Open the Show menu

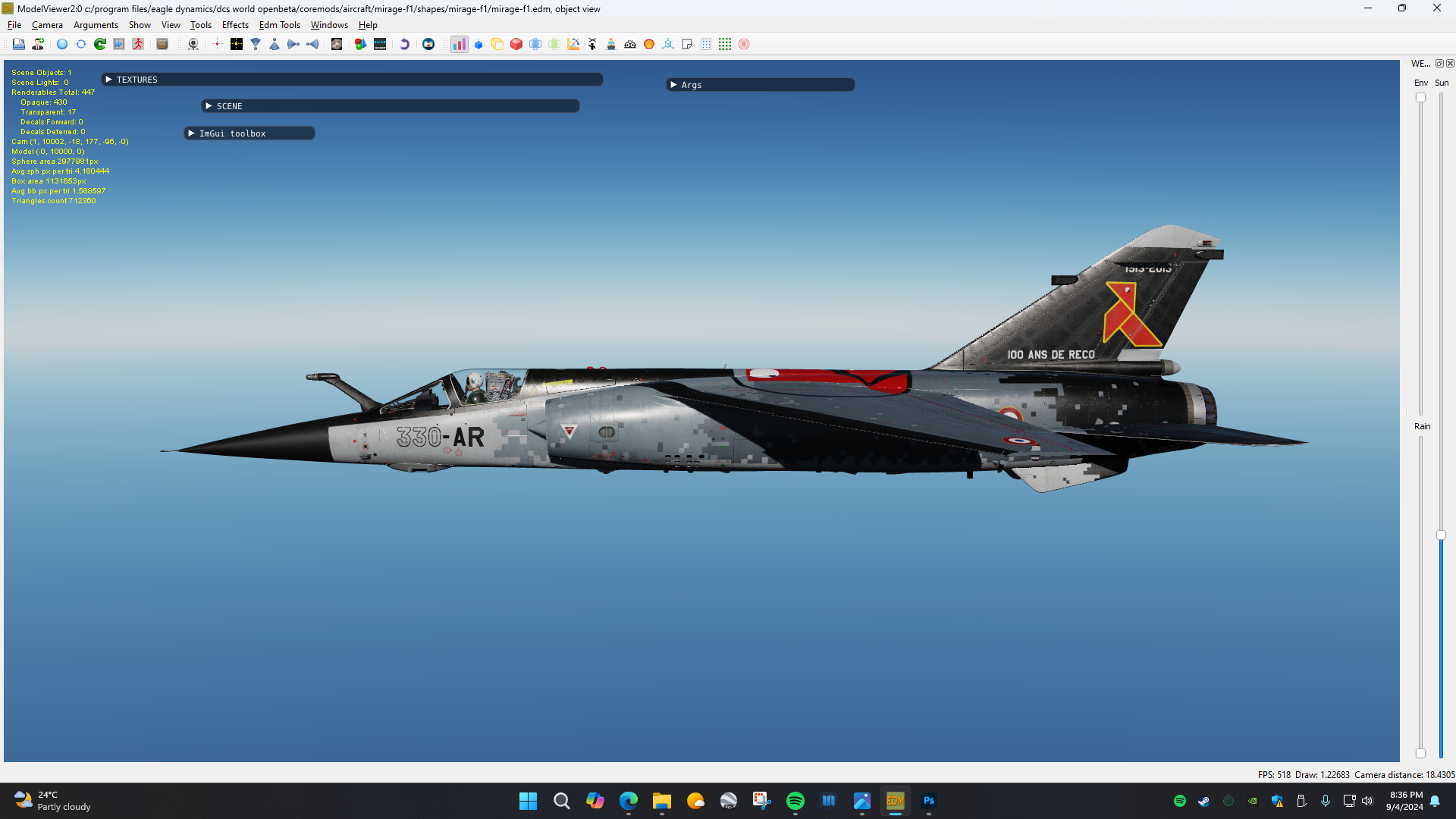[x=140, y=25]
